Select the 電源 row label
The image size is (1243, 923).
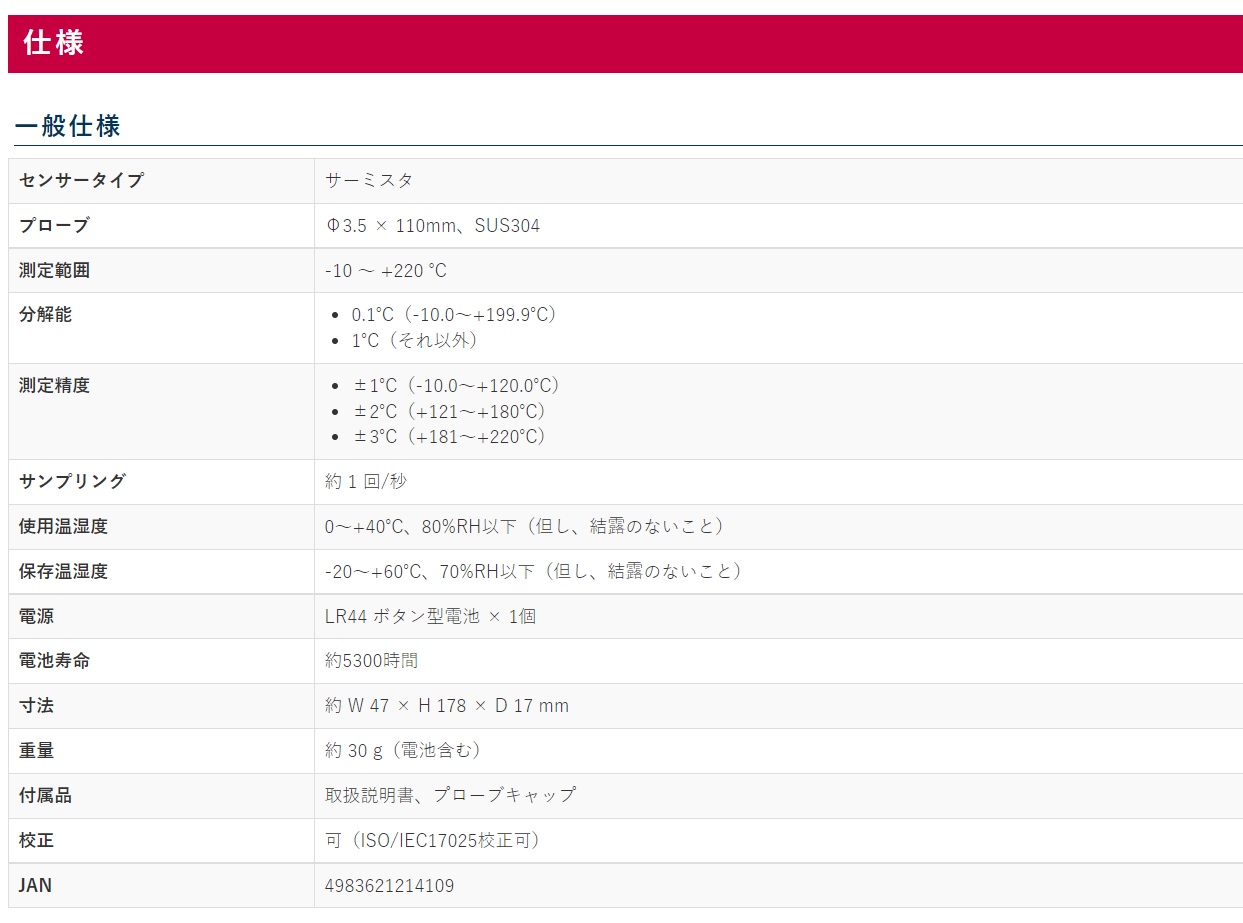36,617
